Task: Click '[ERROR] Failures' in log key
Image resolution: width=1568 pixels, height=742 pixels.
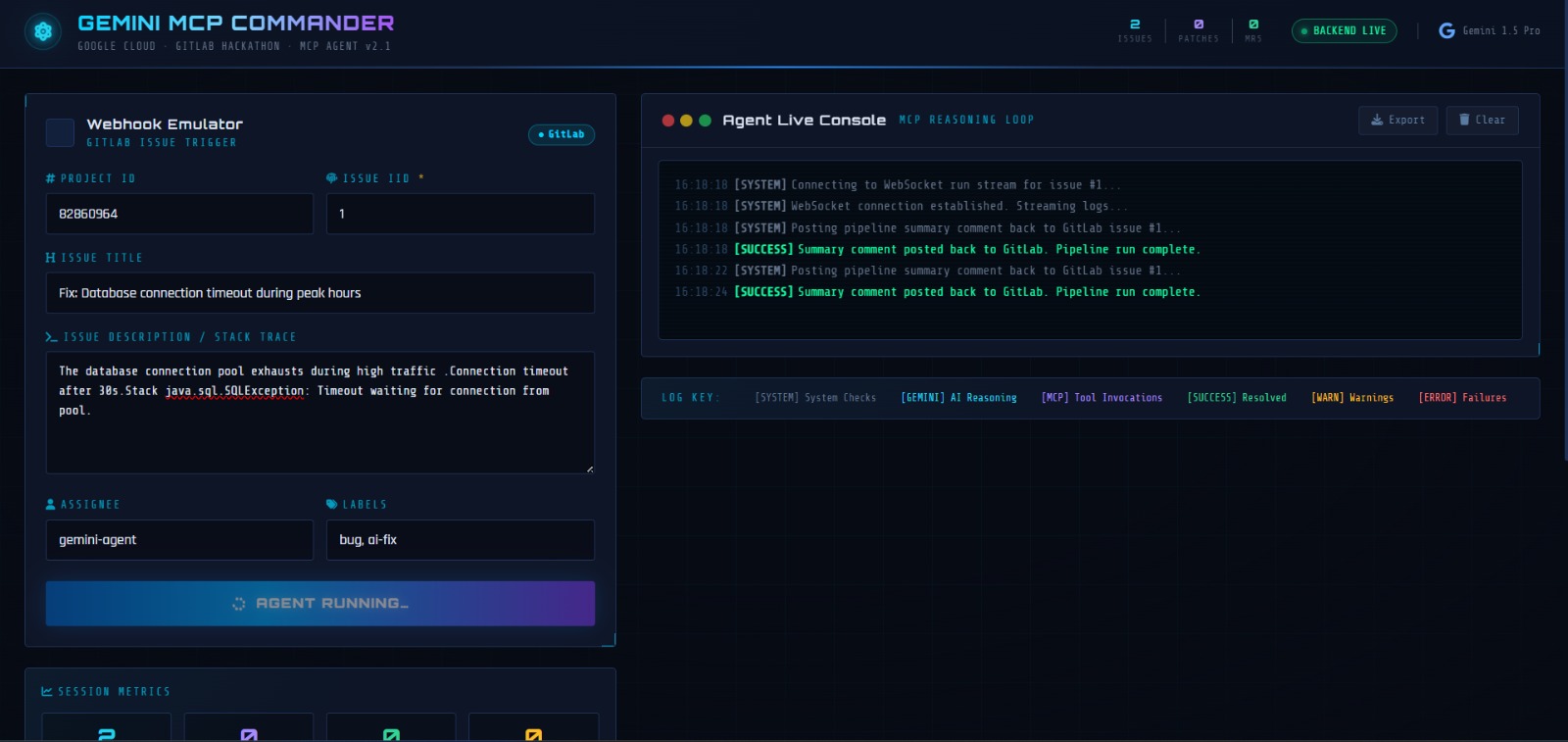Action: tap(1462, 398)
